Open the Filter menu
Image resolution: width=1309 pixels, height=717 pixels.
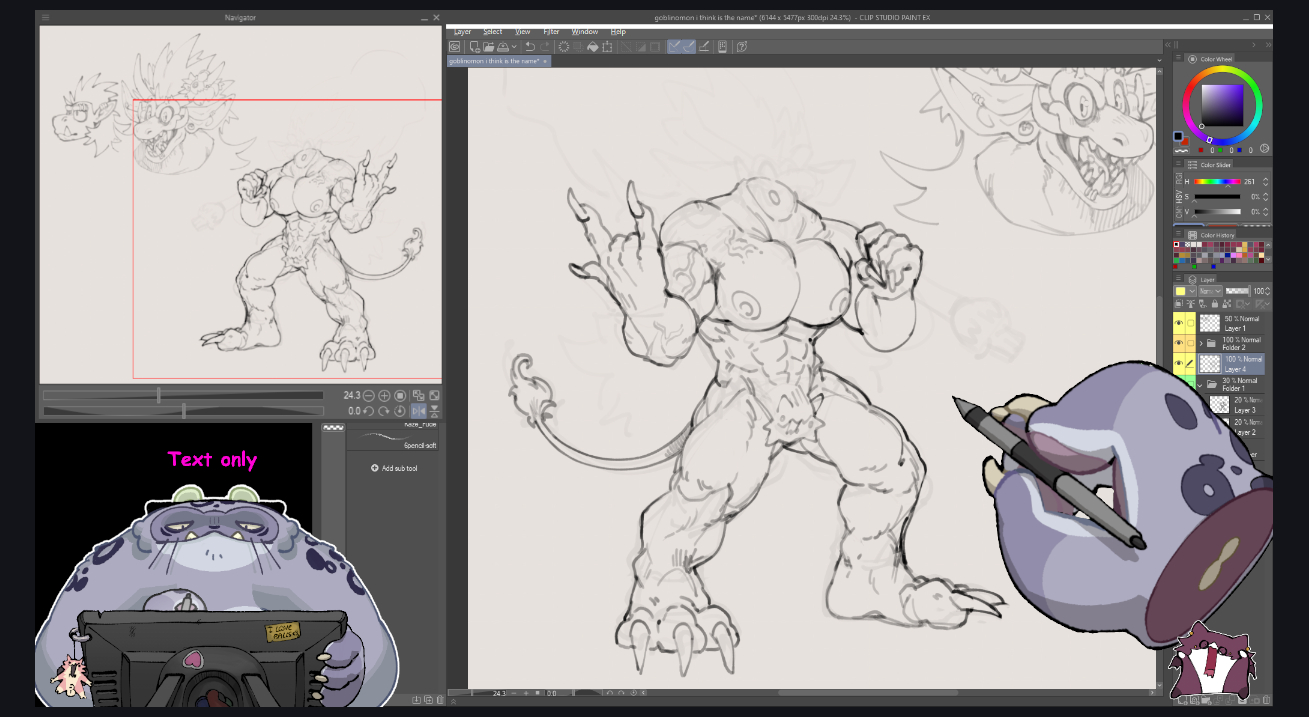pos(551,32)
